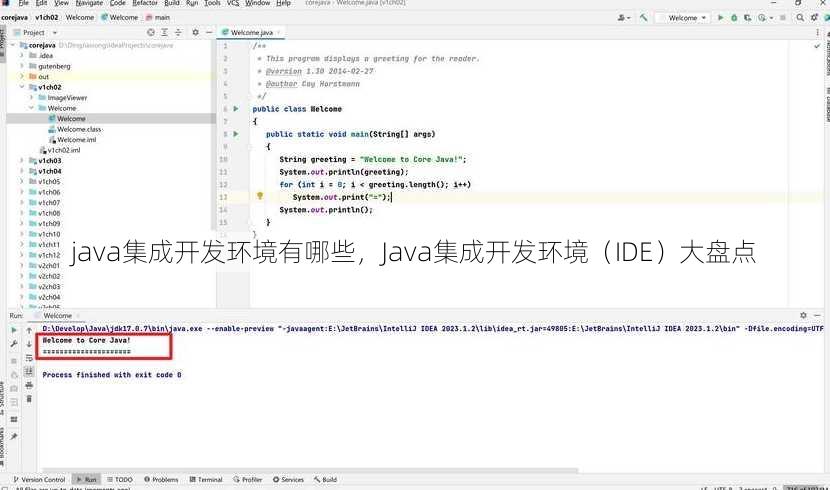Click the wrench icon in the Run panel
Viewport: 830px width, 490px height.
point(14,344)
